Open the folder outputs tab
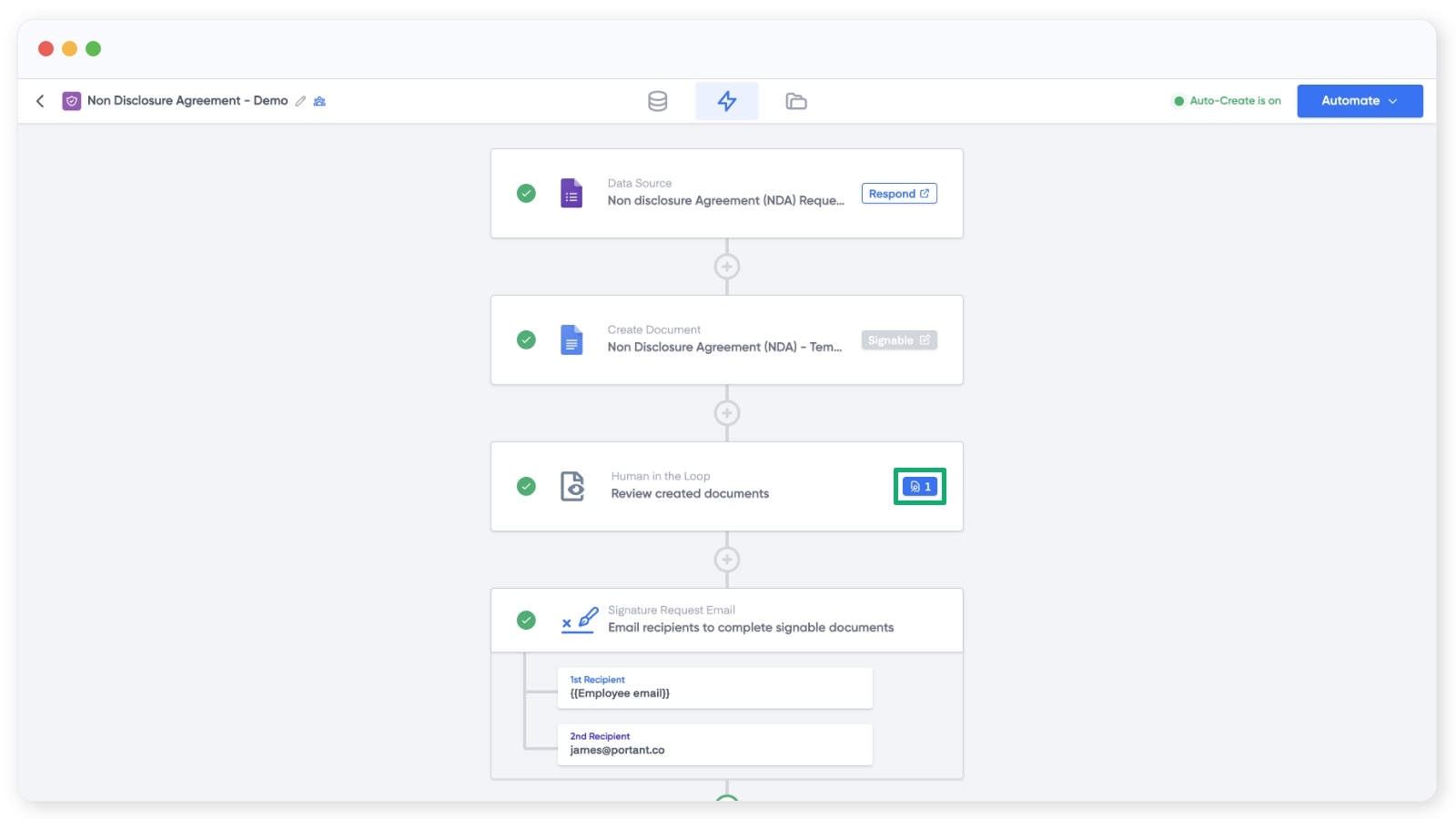 [796, 101]
